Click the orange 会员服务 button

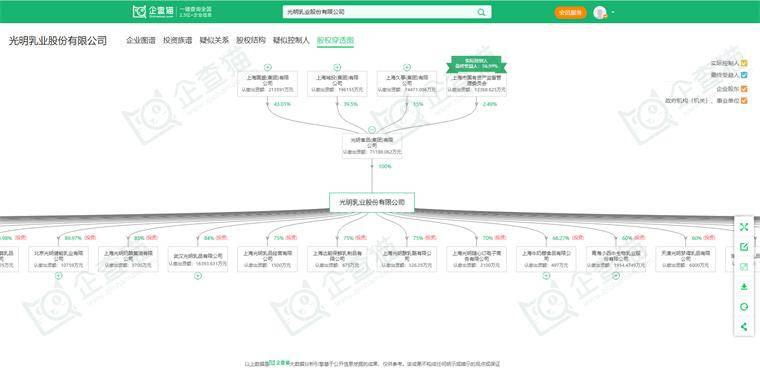[x=570, y=13]
